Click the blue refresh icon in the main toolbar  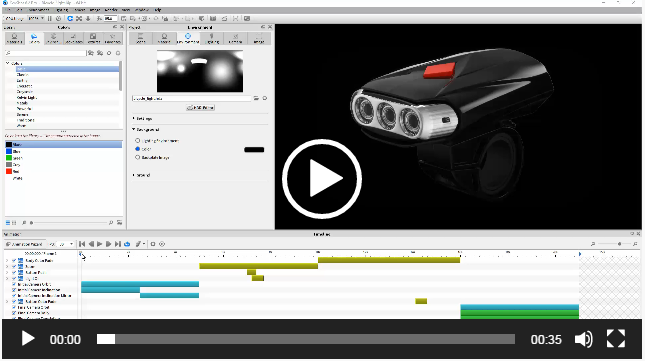70,19
